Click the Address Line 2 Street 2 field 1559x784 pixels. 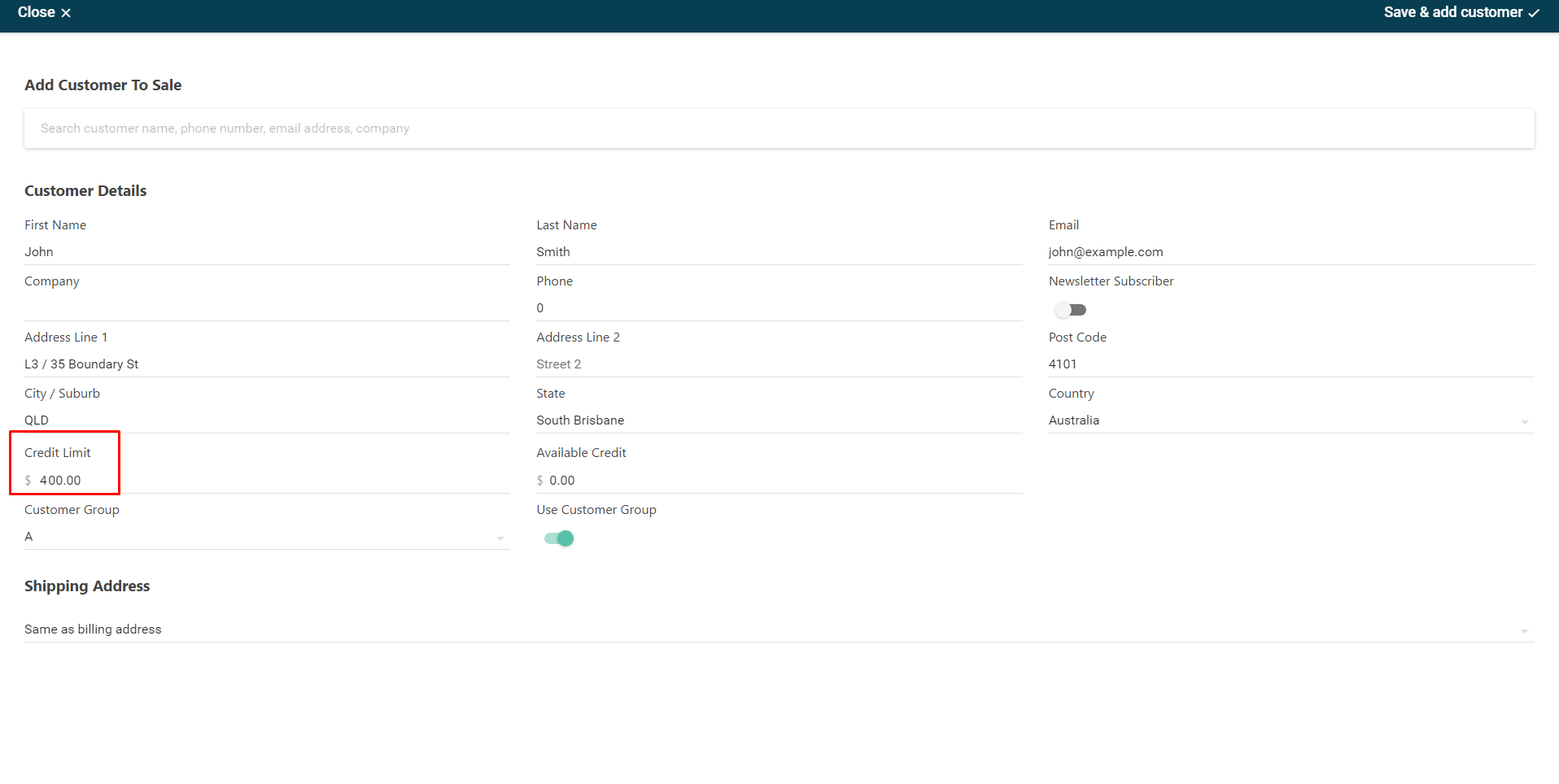779,364
